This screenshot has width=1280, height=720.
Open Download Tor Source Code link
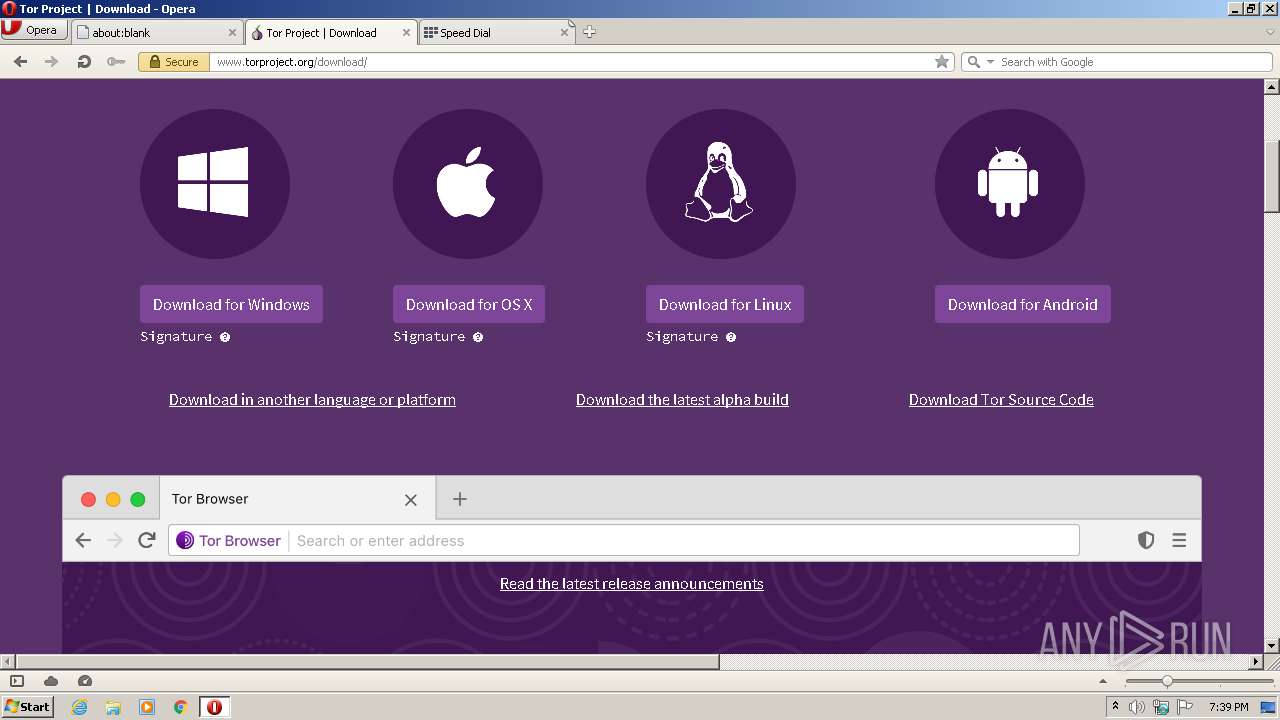(1001, 400)
